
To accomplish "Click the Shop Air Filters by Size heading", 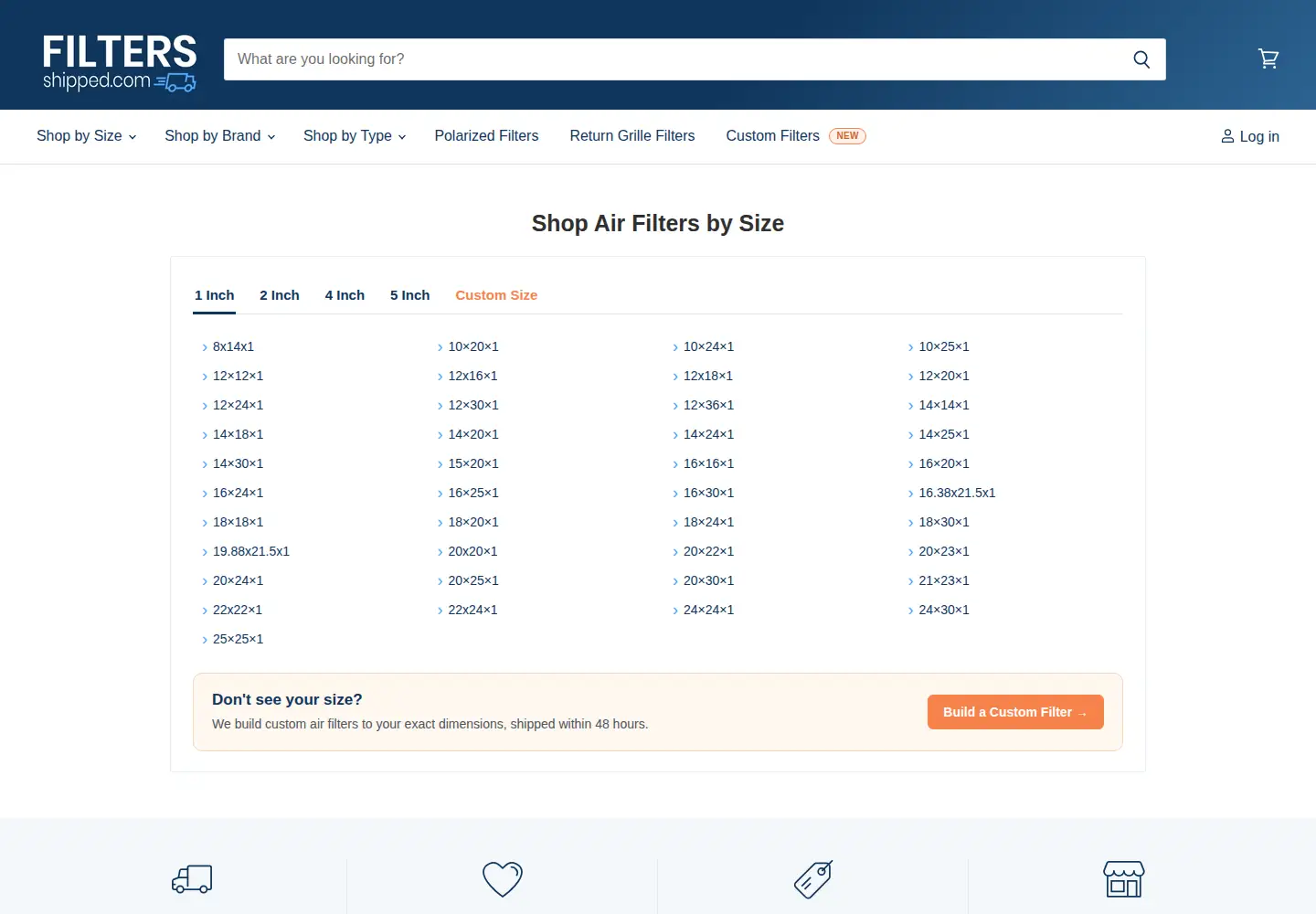I will [658, 224].
